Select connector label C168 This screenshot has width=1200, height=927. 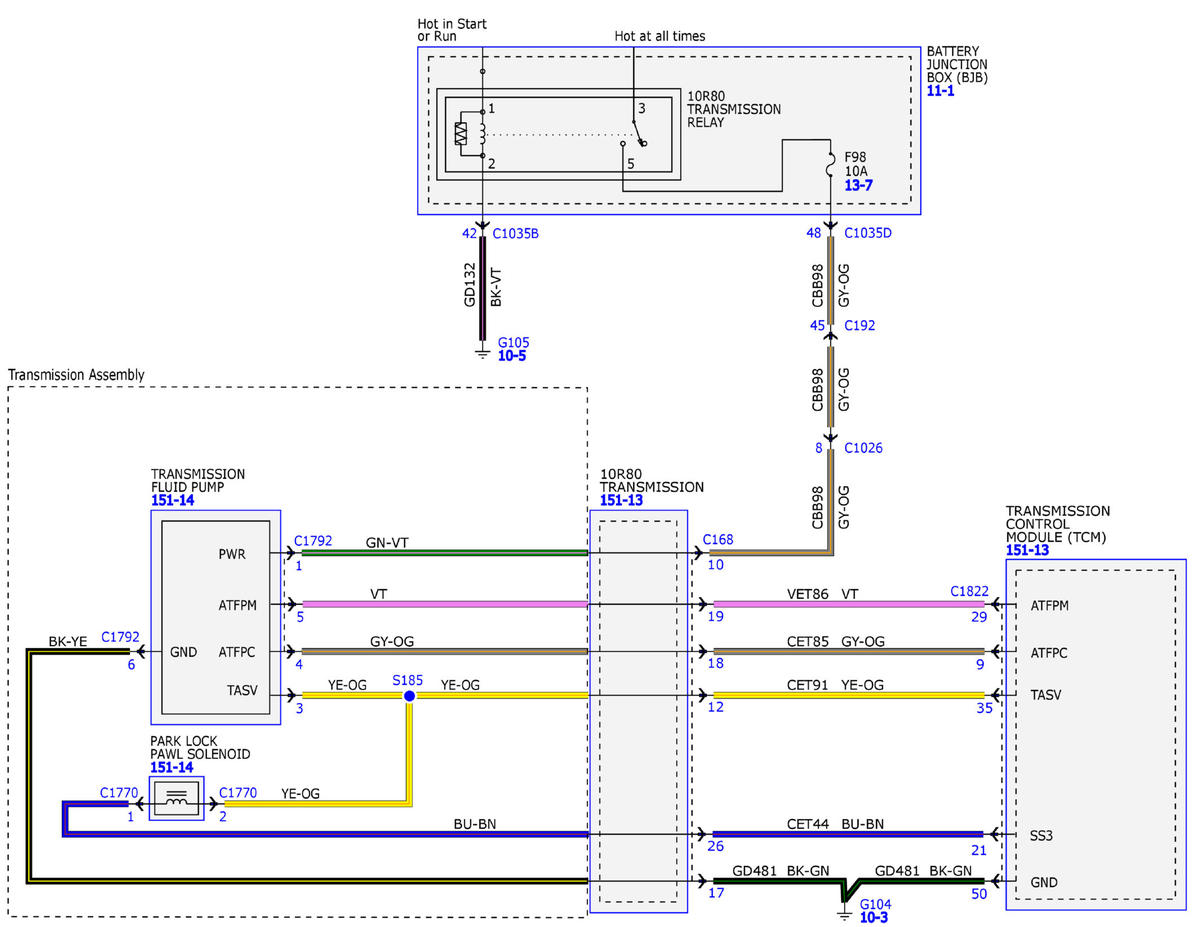coord(718,539)
